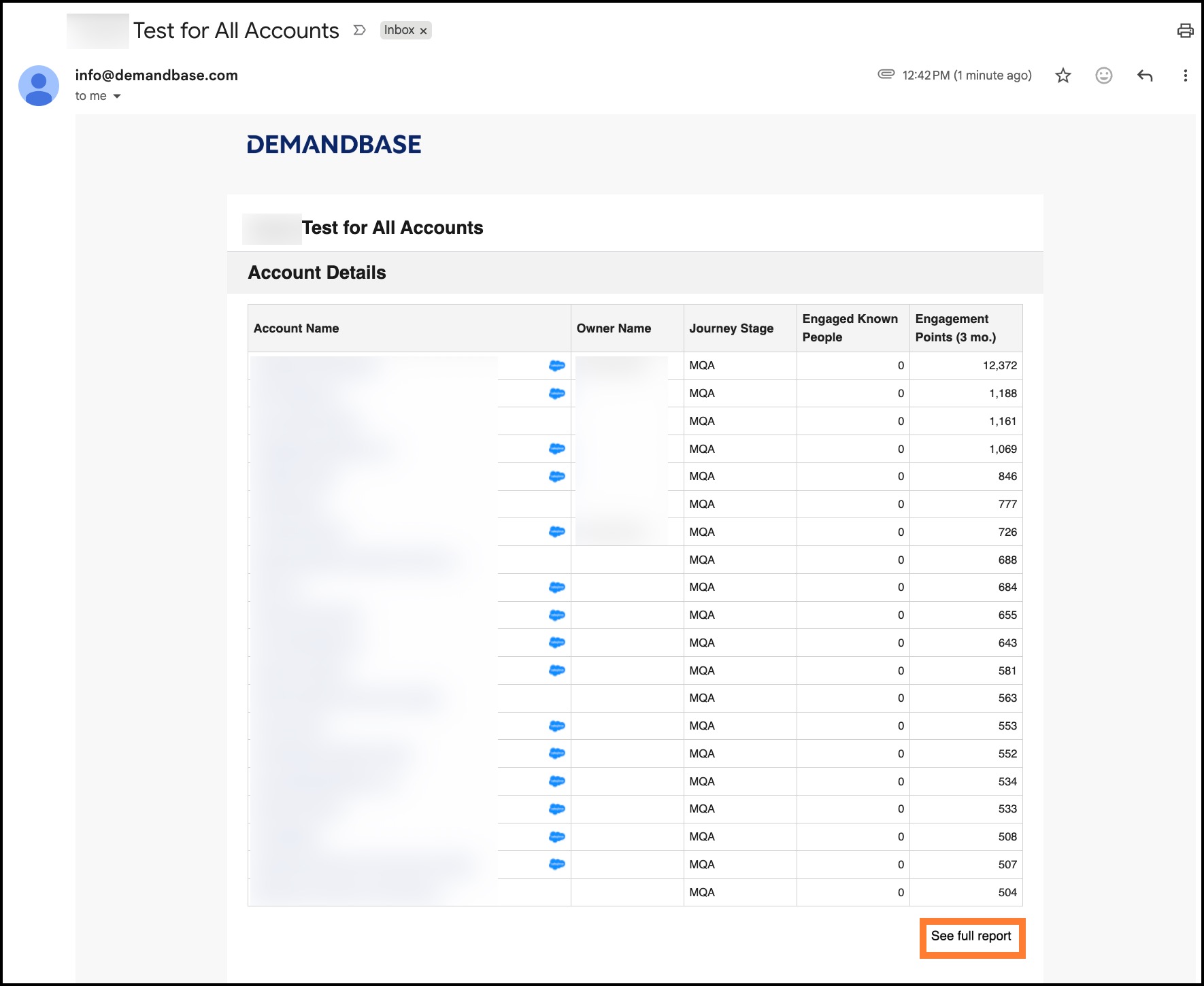Viewport: 1204px width, 986px height.
Task: Click the Salesforce icon in the 533 row
Action: click(556, 809)
